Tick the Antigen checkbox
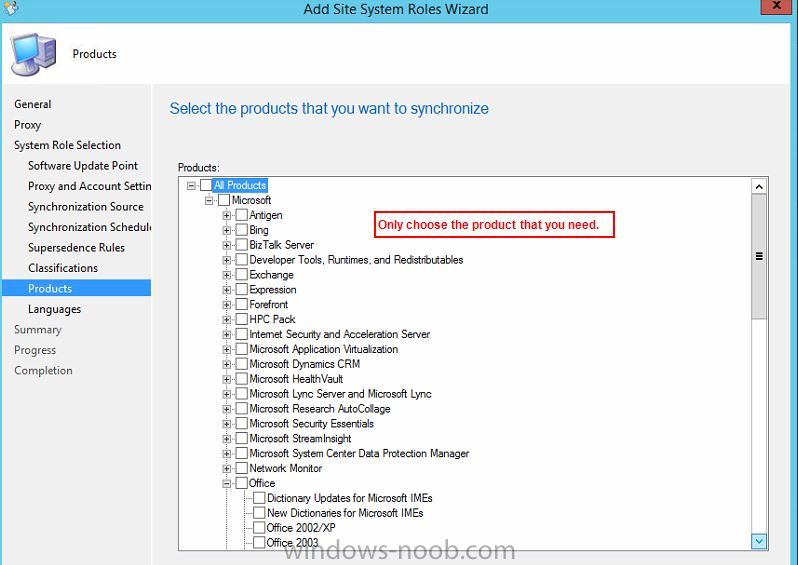Screen dimensions: 798x565 (x=242, y=215)
